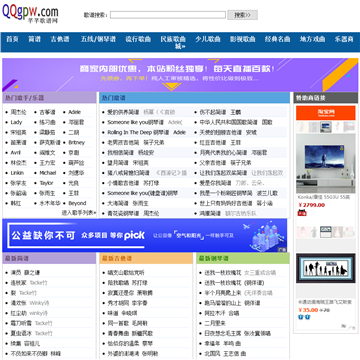
Task: Open 乐器商城» in the navigation bar
Action: pos(344,39)
